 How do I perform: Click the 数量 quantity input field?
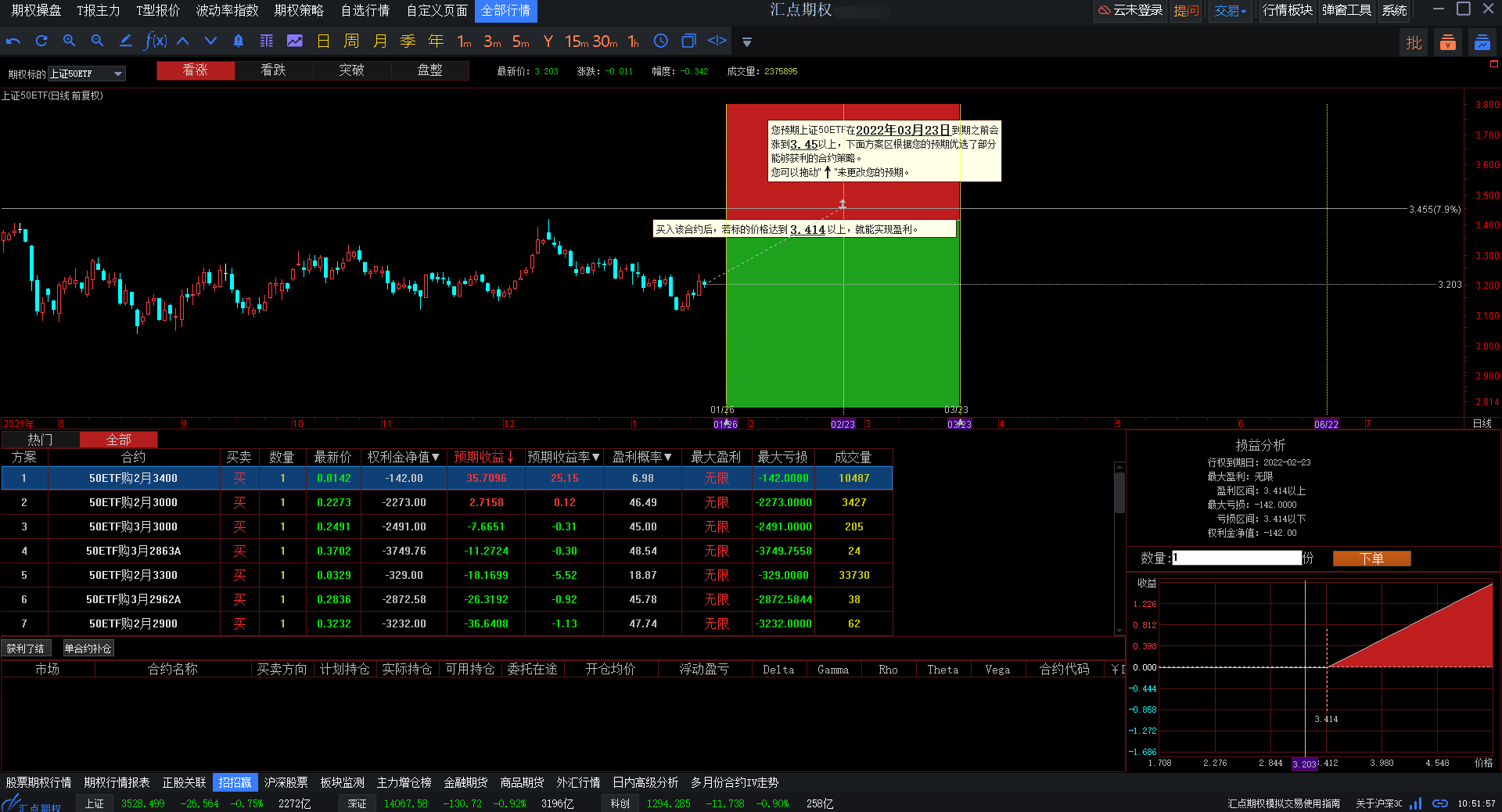pyautogui.click(x=1236, y=559)
